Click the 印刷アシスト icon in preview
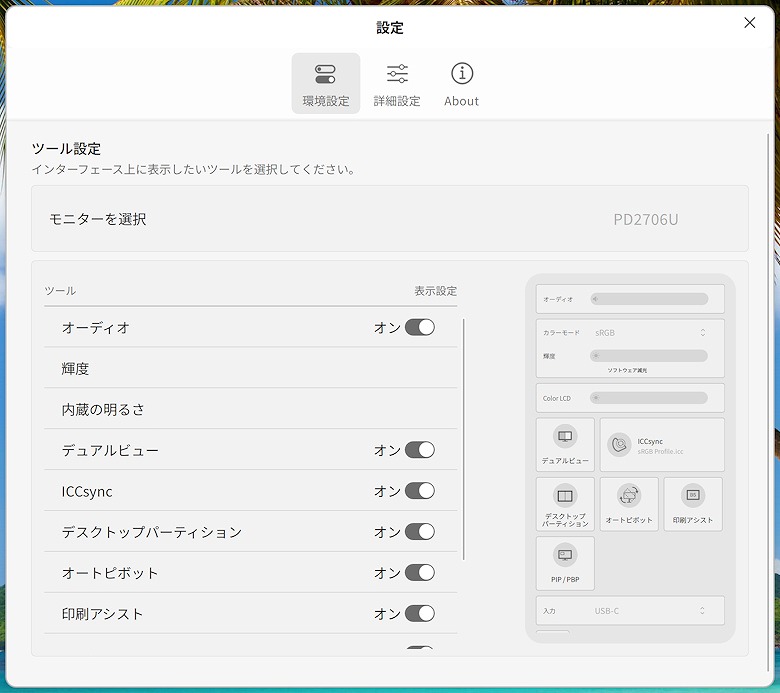The image size is (780, 693). [x=692, y=496]
